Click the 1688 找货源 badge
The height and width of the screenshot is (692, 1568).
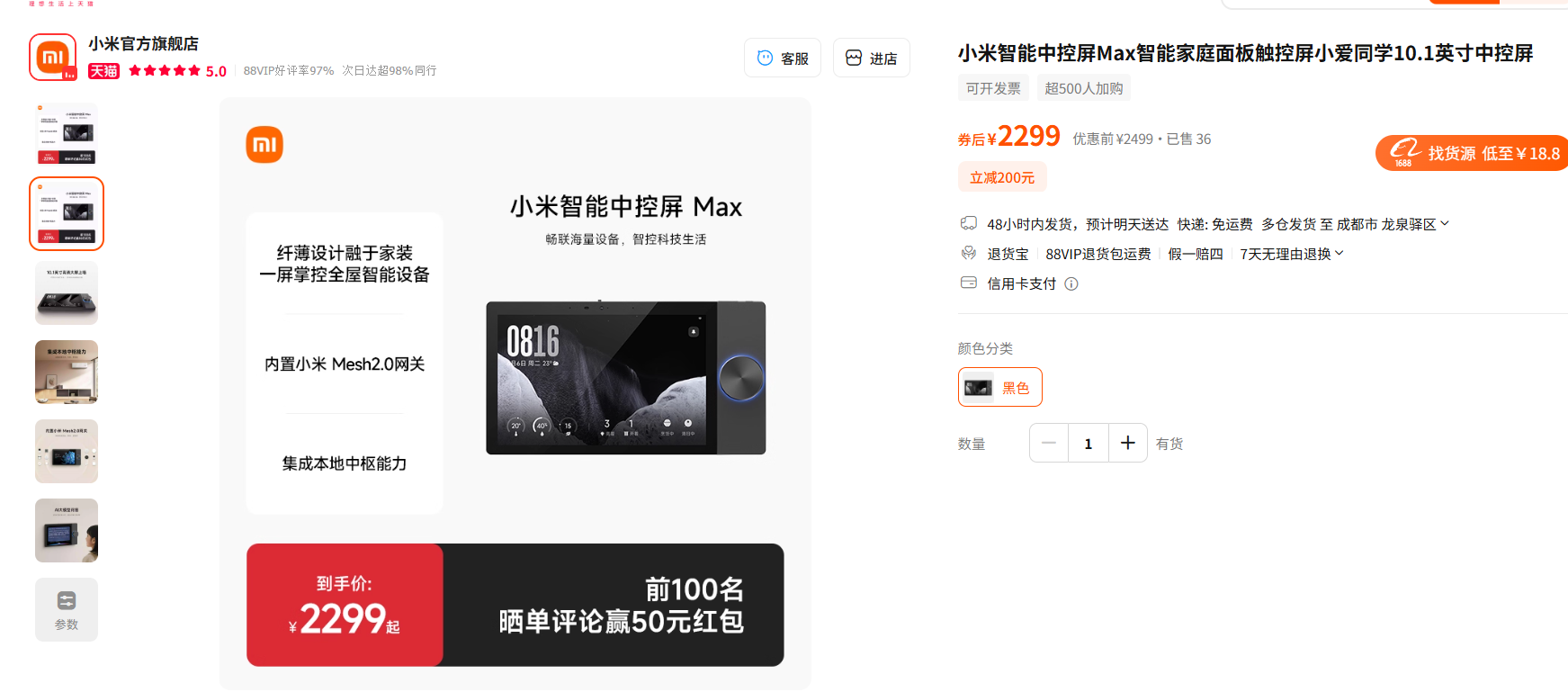tap(1473, 152)
